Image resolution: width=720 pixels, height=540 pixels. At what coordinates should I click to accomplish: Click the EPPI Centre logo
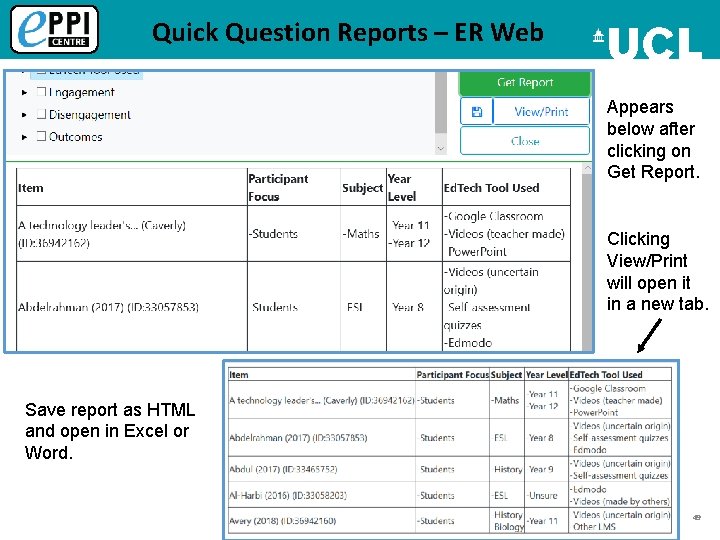tap(54, 29)
